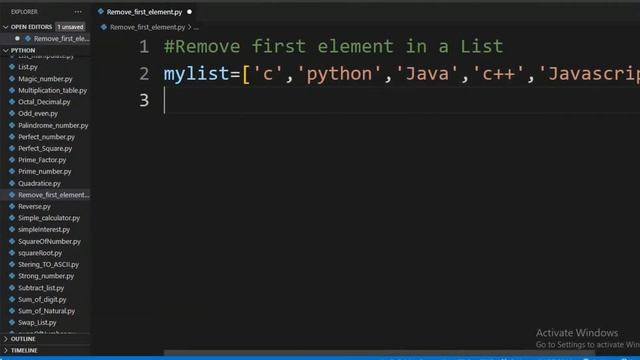640x360 pixels.
Task: Open simpleInterest.py file
Action: pyautogui.click(x=44, y=229)
